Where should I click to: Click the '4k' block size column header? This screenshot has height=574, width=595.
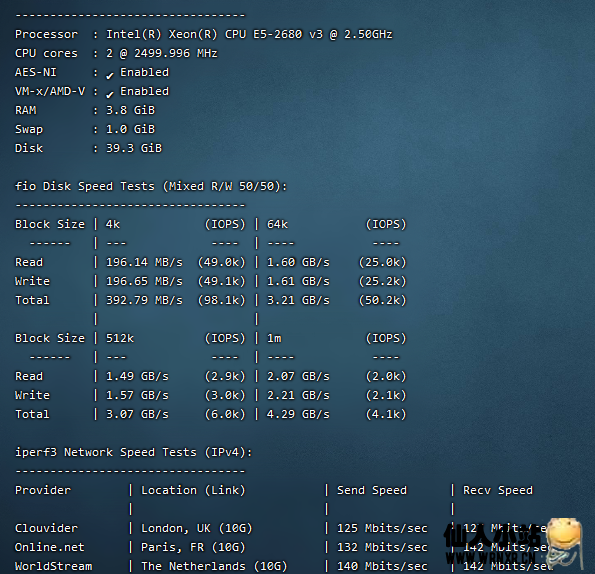coord(113,224)
